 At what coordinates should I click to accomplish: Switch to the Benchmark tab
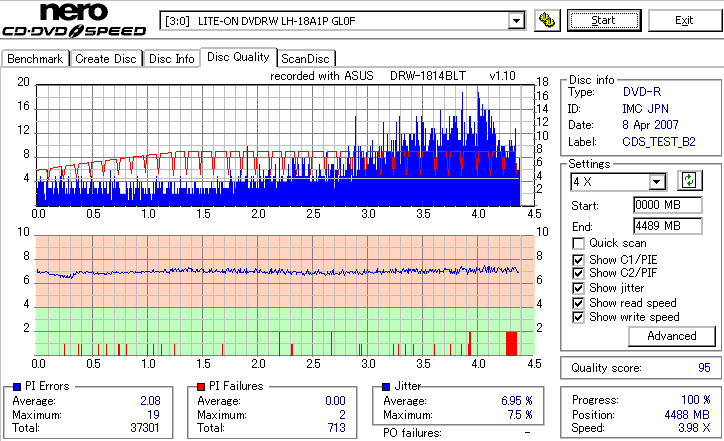(x=35, y=59)
